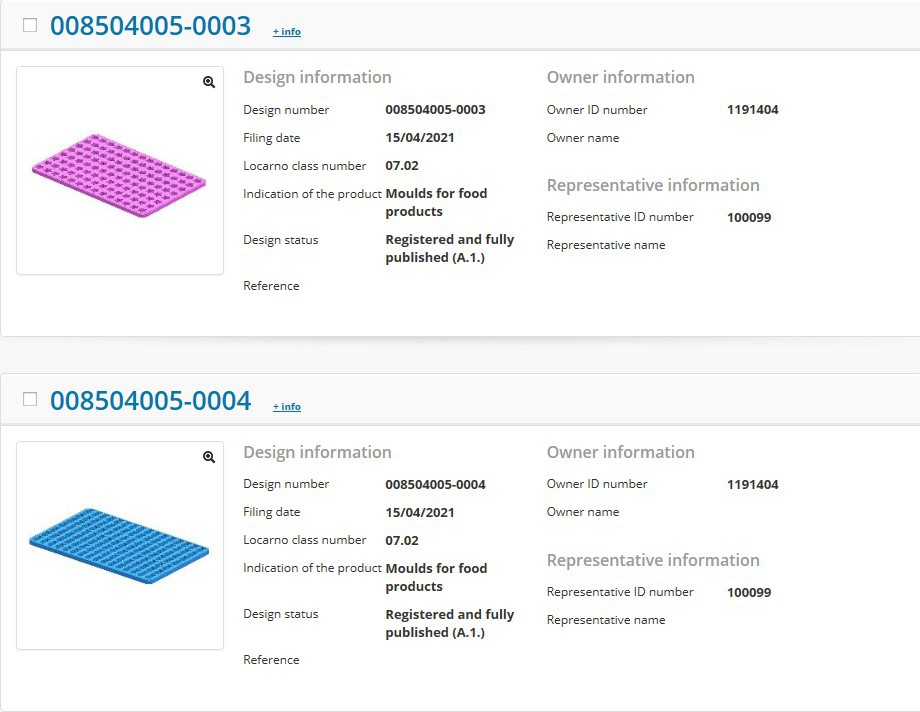Viewport: 920px width, 712px height.
Task: Click representative ID 100099 in the 0003 card
Action: 749,217
